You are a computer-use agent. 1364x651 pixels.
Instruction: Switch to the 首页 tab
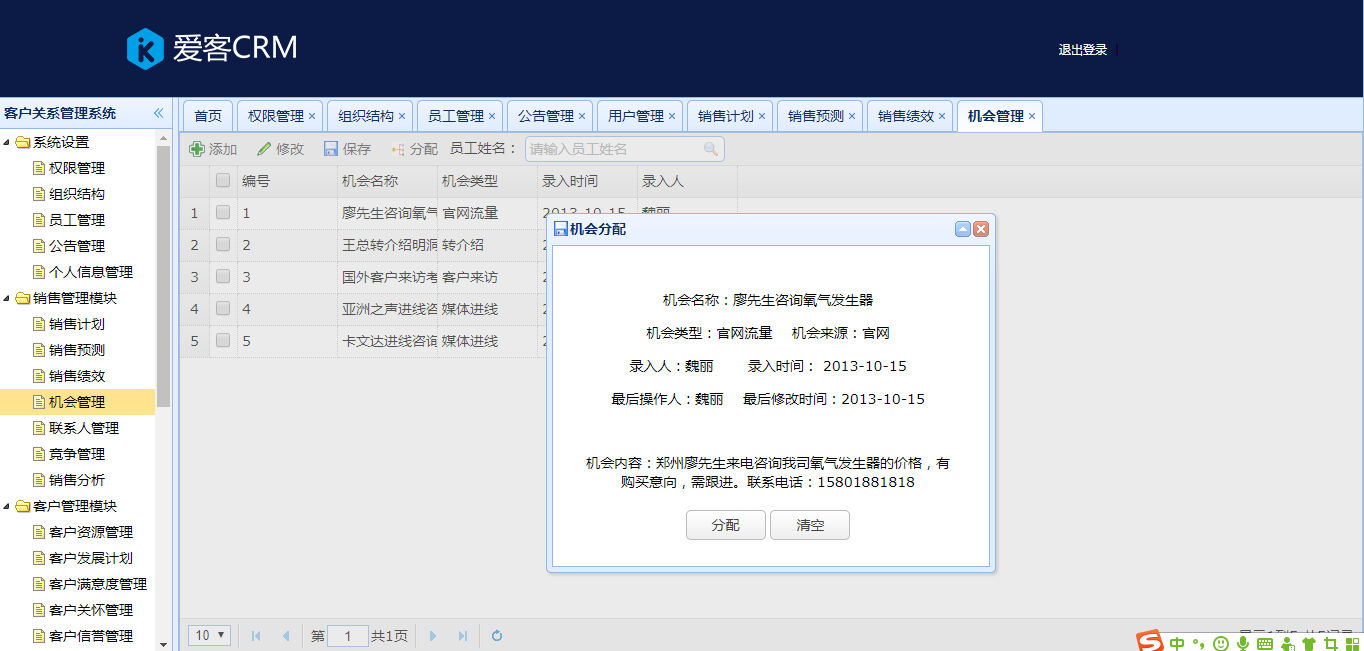click(208, 116)
